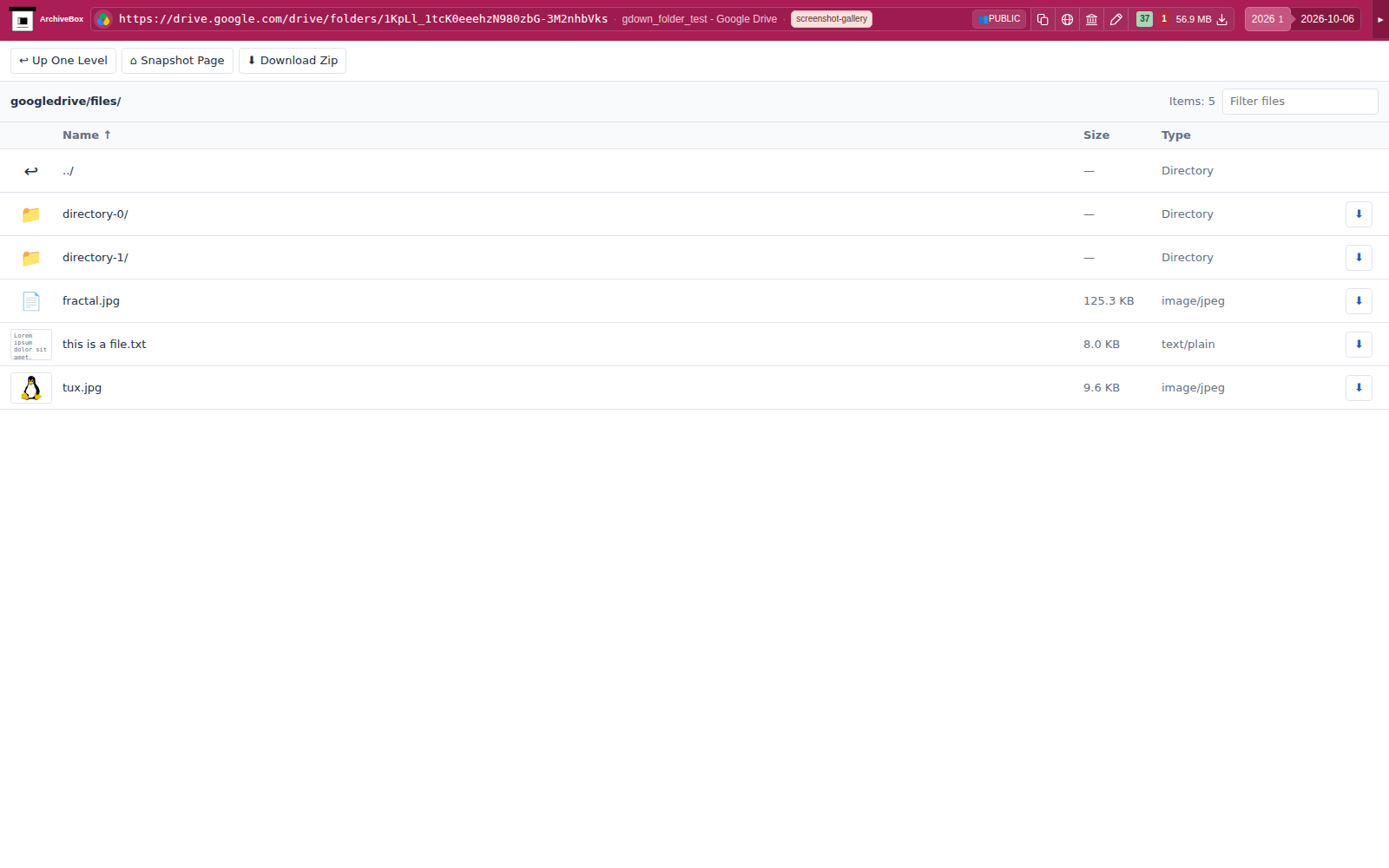The width and height of the screenshot is (1389, 868).
Task: Click the 125.3 KB size value
Action: click(1109, 301)
